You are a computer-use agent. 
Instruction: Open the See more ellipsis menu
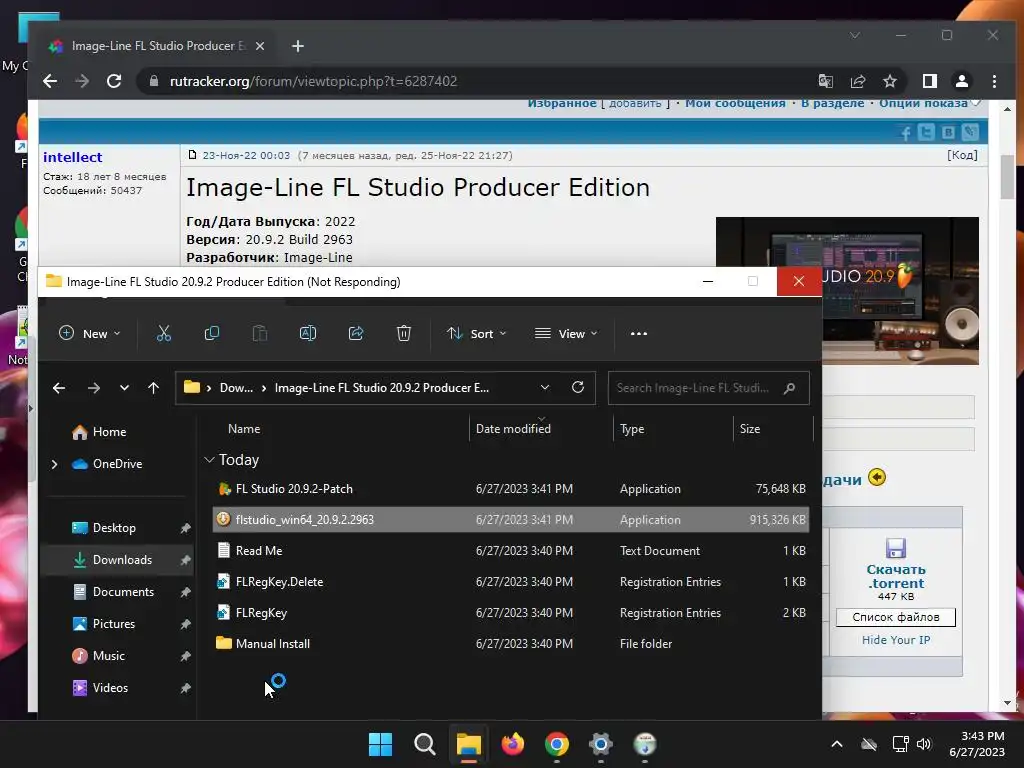pyautogui.click(x=639, y=334)
